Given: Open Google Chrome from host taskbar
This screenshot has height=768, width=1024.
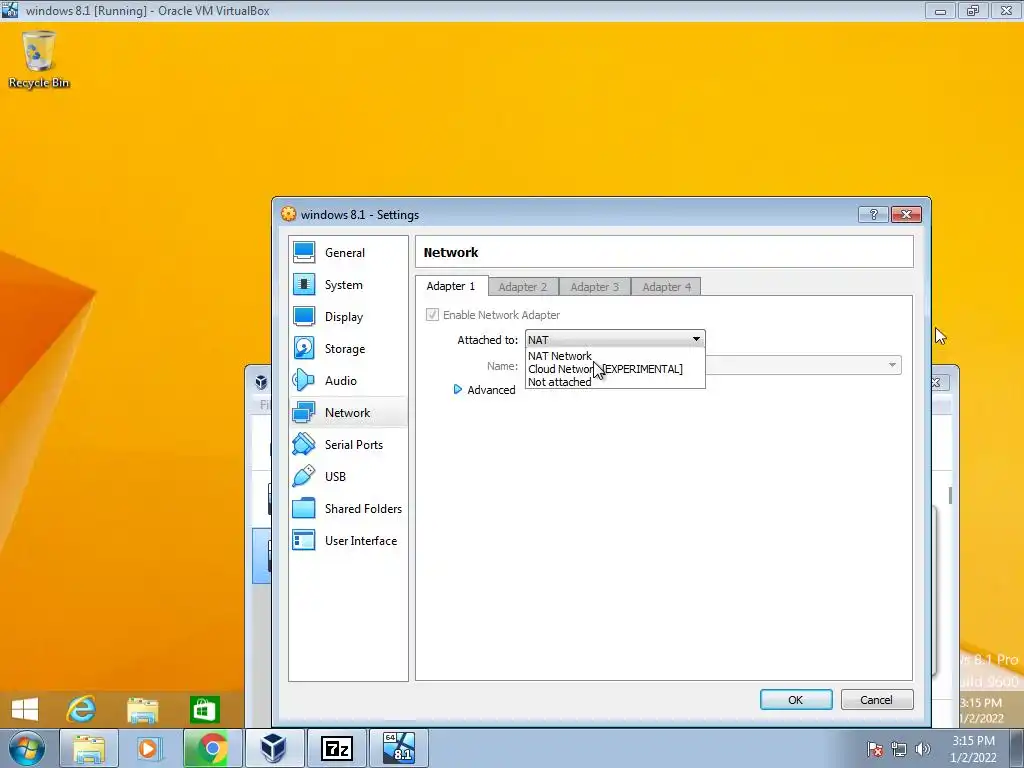Looking at the screenshot, I should (212, 748).
